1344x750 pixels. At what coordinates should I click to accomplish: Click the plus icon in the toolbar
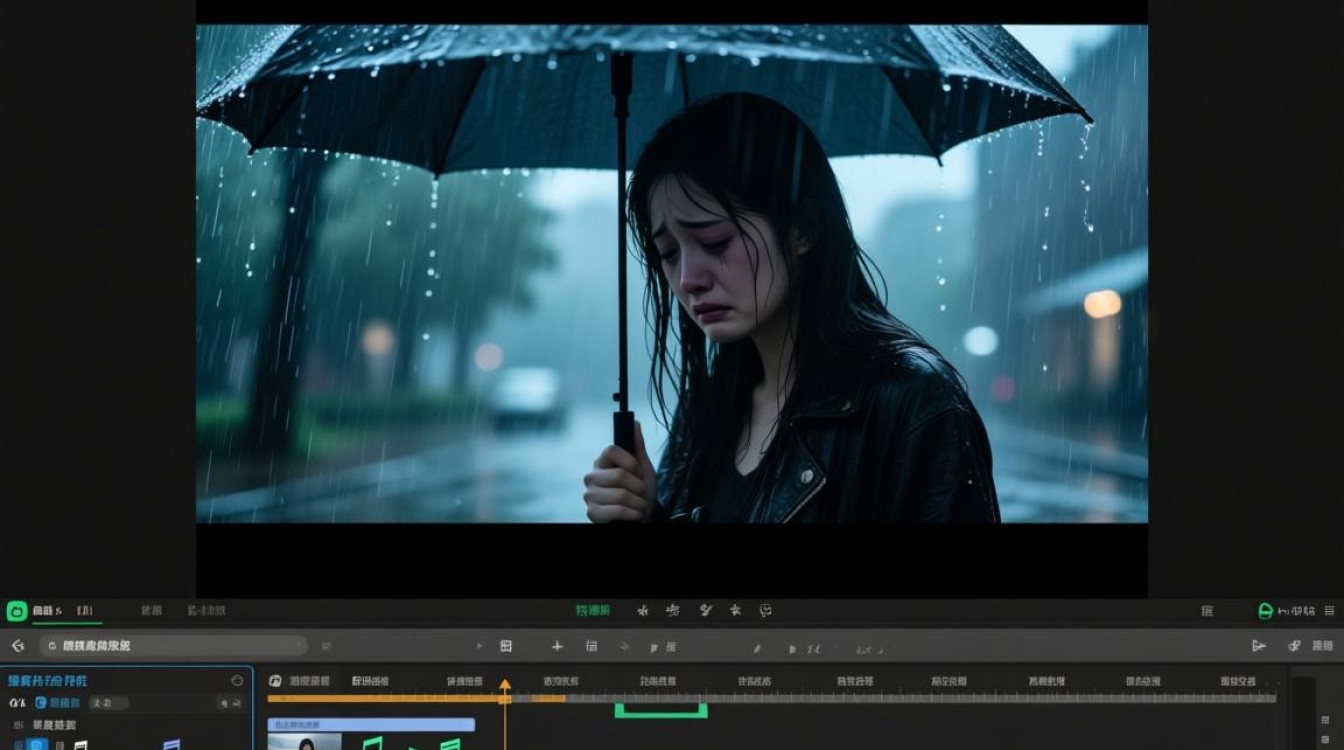coord(557,647)
